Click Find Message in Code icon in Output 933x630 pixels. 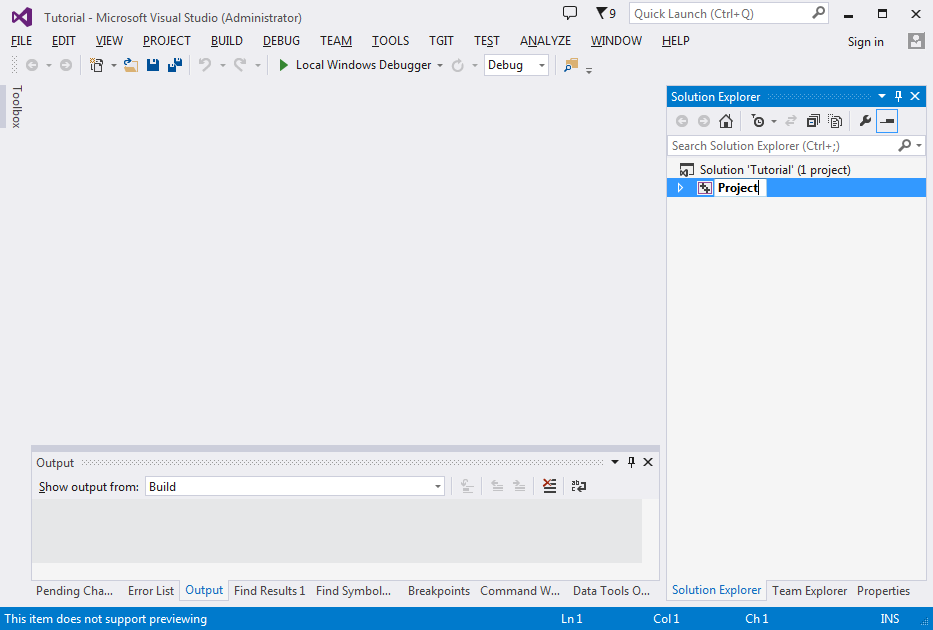467,486
